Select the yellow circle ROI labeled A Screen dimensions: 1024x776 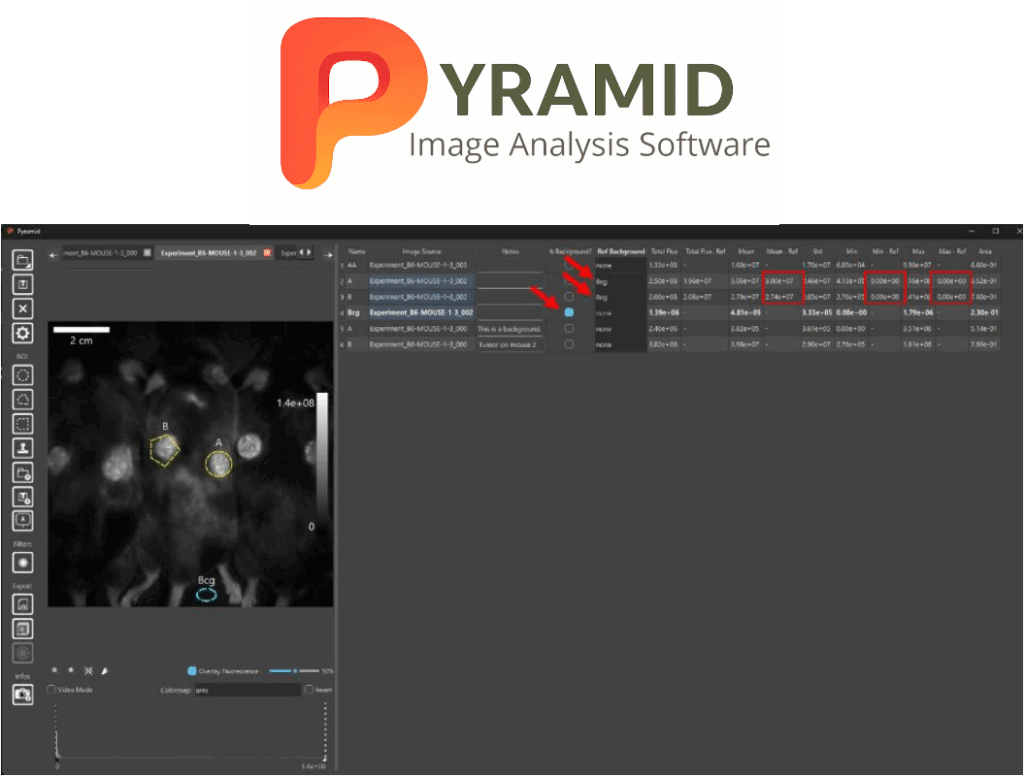[218, 464]
